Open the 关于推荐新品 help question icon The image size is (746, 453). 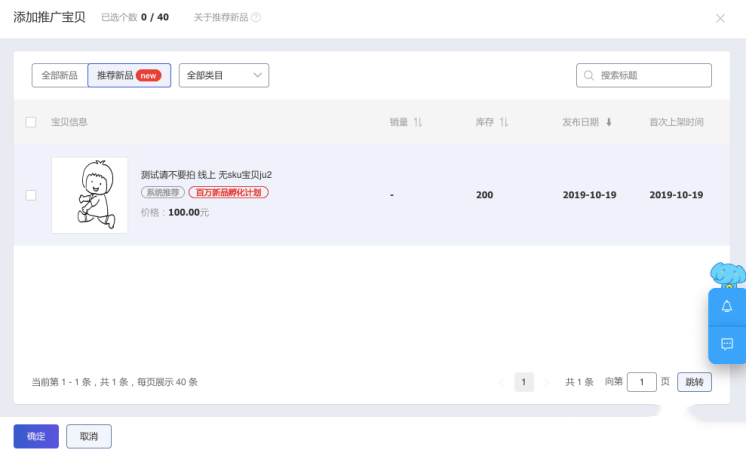coord(256,18)
